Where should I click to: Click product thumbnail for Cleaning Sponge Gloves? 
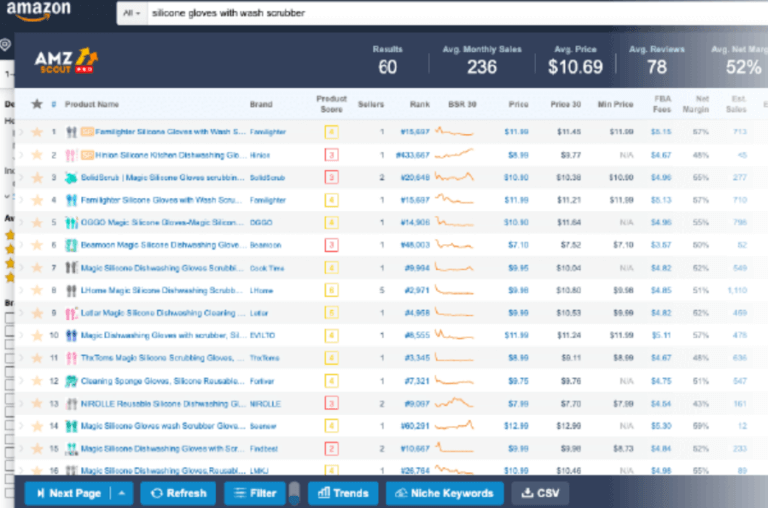tap(71, 381)
